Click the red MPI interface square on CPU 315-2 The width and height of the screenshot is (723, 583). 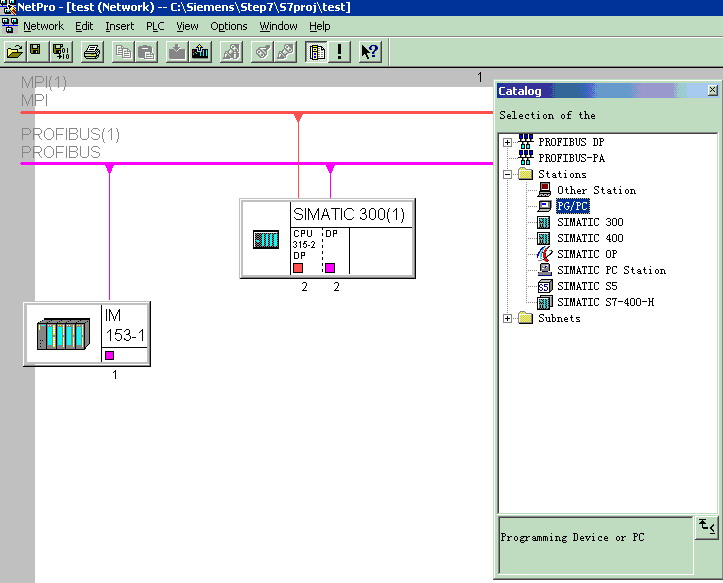[298, 267]
